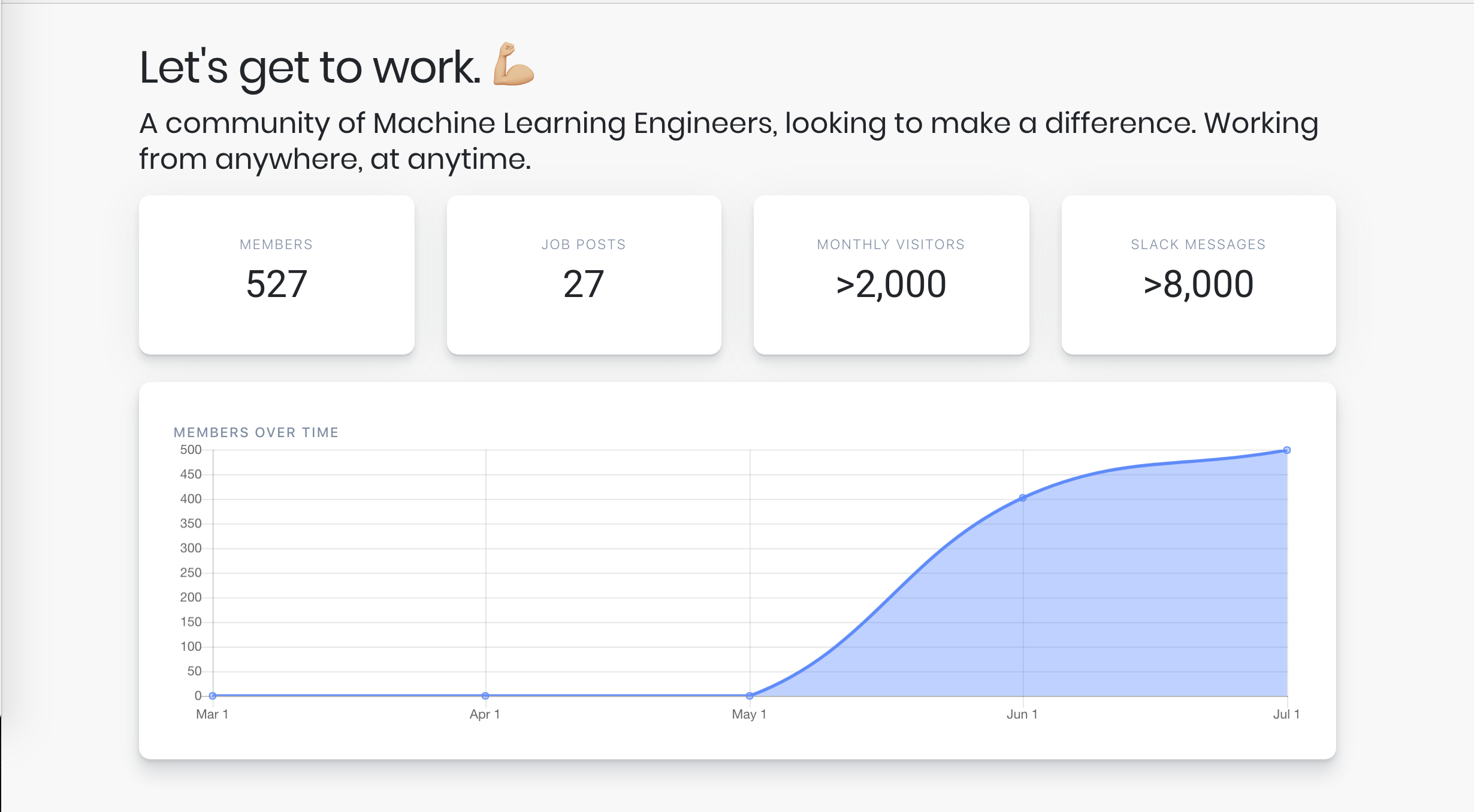
Task: Click the Jun 1 x-axis label
Action: (1022, 714)
